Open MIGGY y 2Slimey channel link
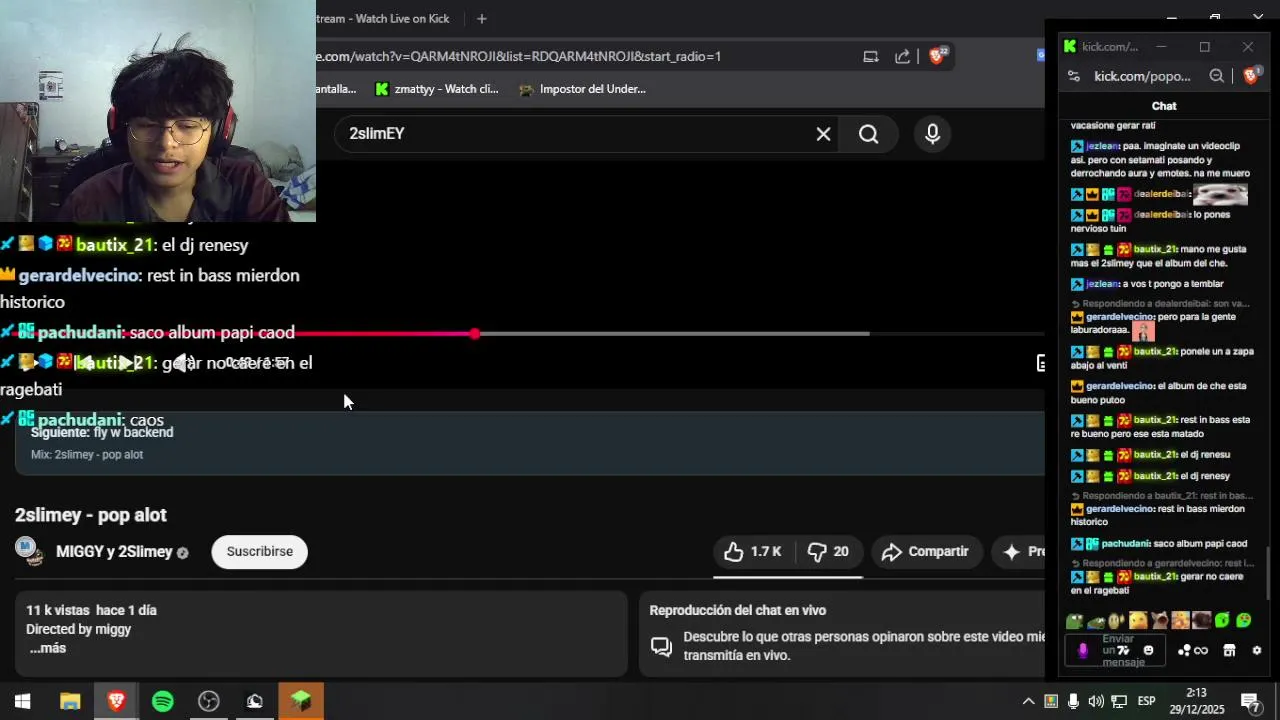Image resolution: width=1280 pixels, height=720 pixels. coord(114,552)
